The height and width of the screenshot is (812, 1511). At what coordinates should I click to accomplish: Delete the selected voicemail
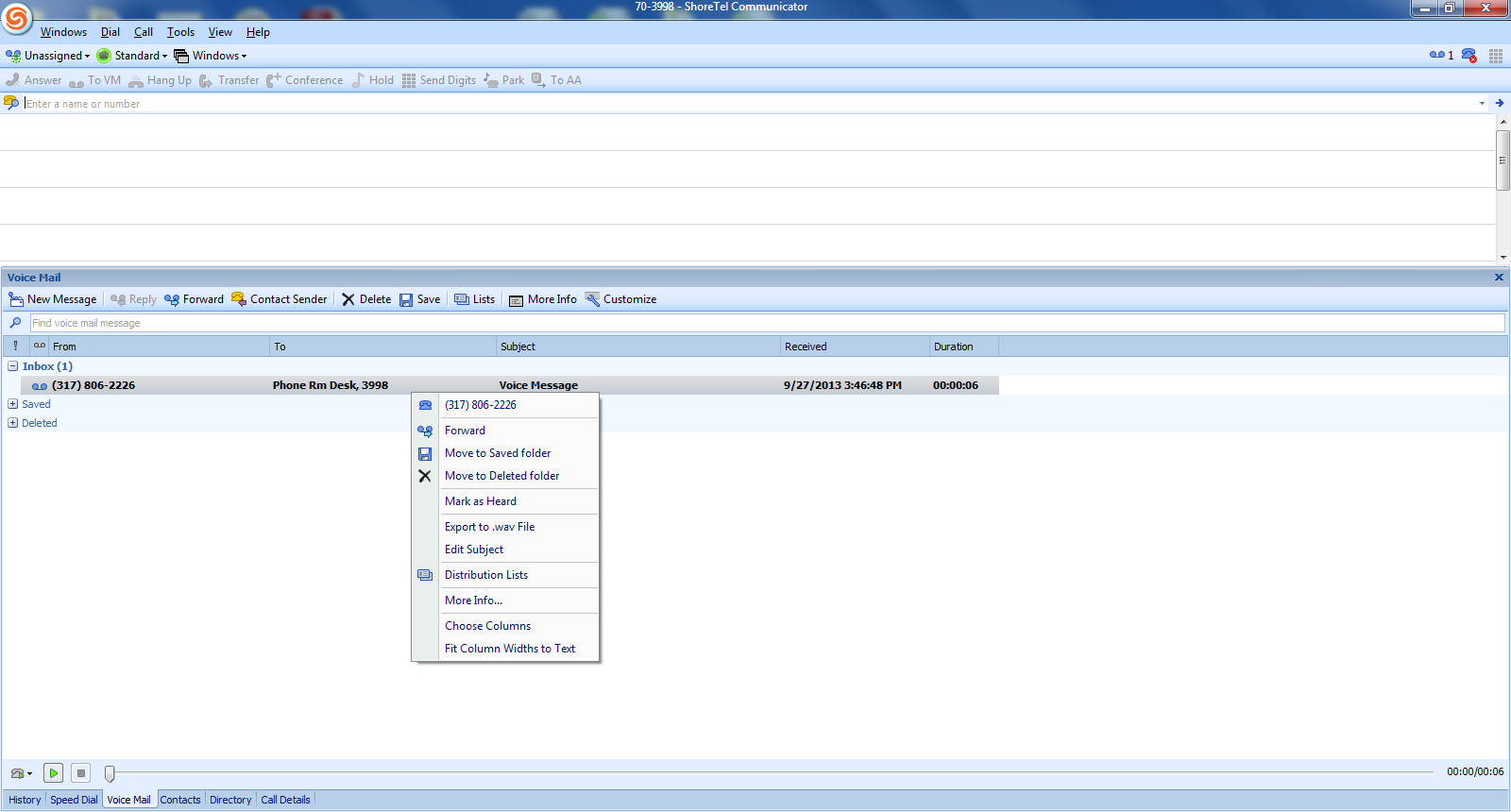click(366, 299)
